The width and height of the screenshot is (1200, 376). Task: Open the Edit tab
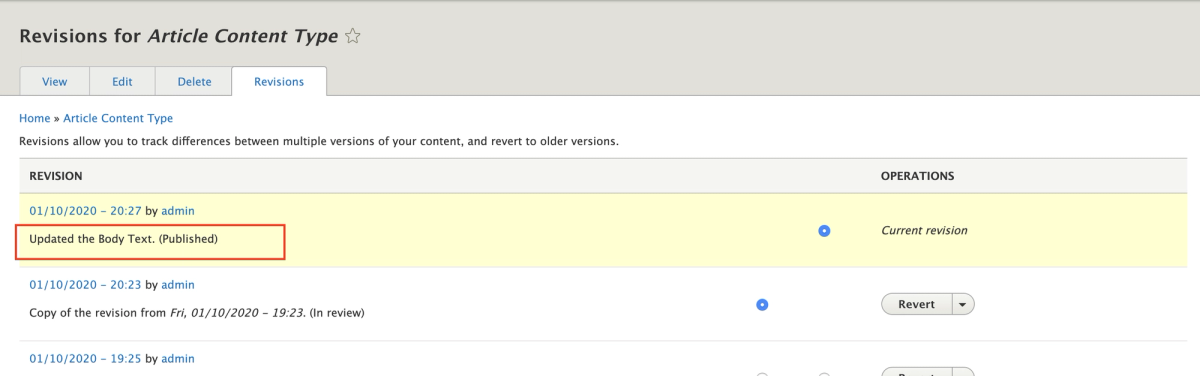pos(122,82)
